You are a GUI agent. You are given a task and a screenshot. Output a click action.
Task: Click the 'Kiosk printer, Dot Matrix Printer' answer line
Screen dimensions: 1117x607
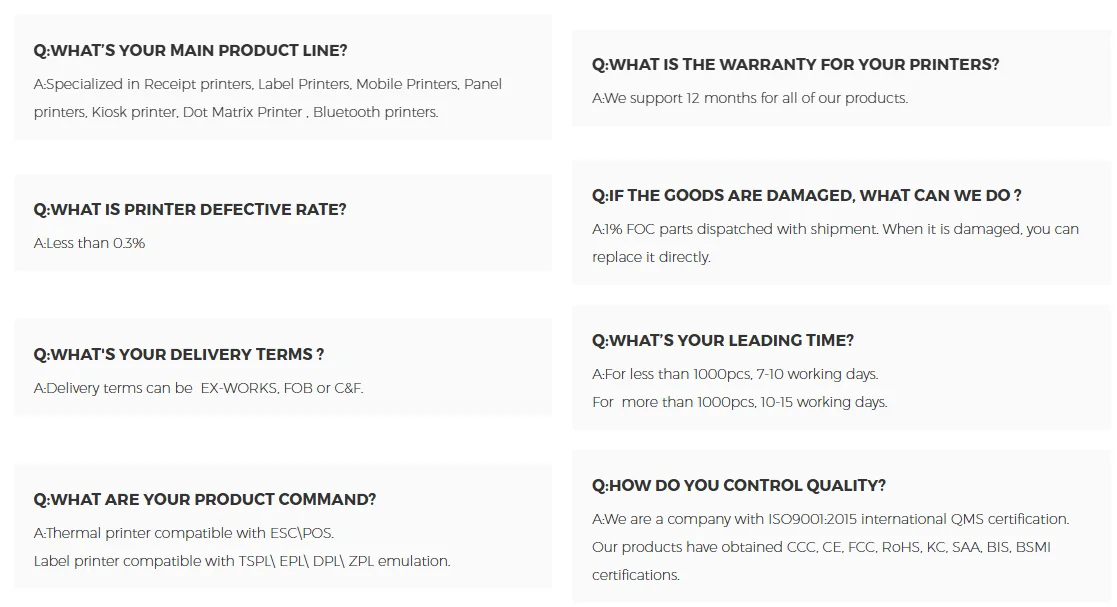[236, 113]
